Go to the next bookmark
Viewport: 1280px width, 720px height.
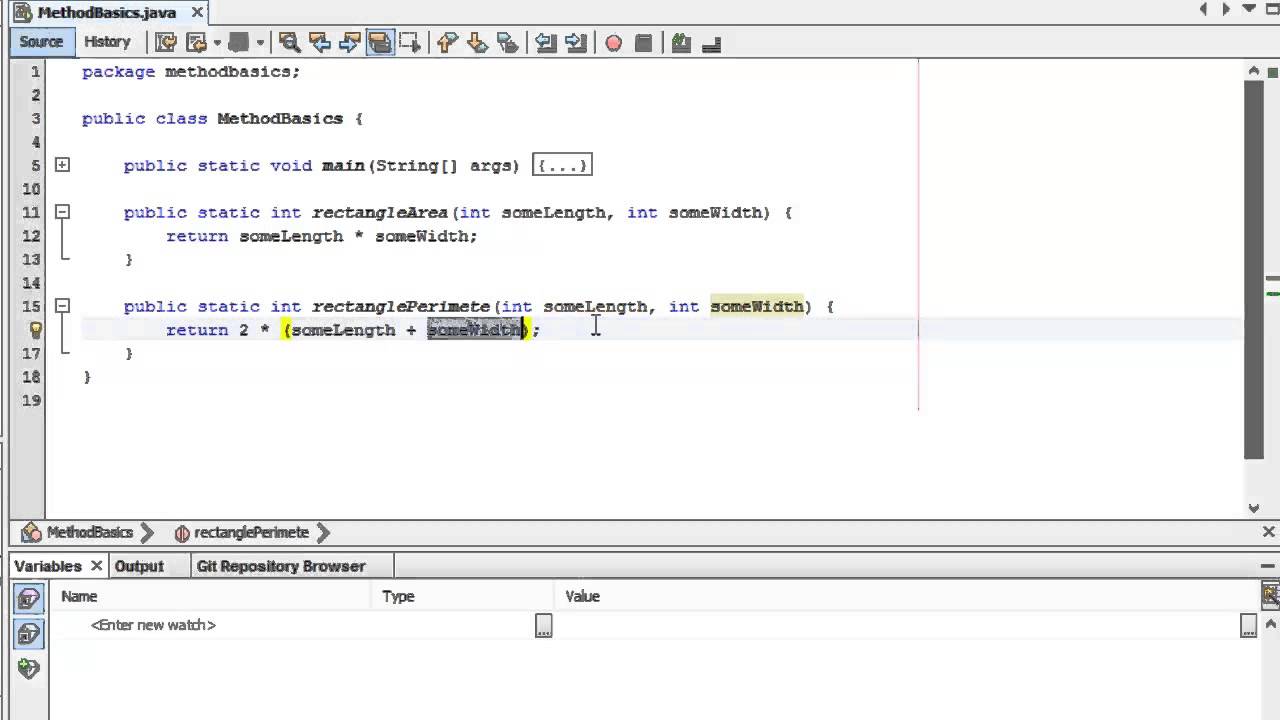pyautogui.click(x=477, y=43)
